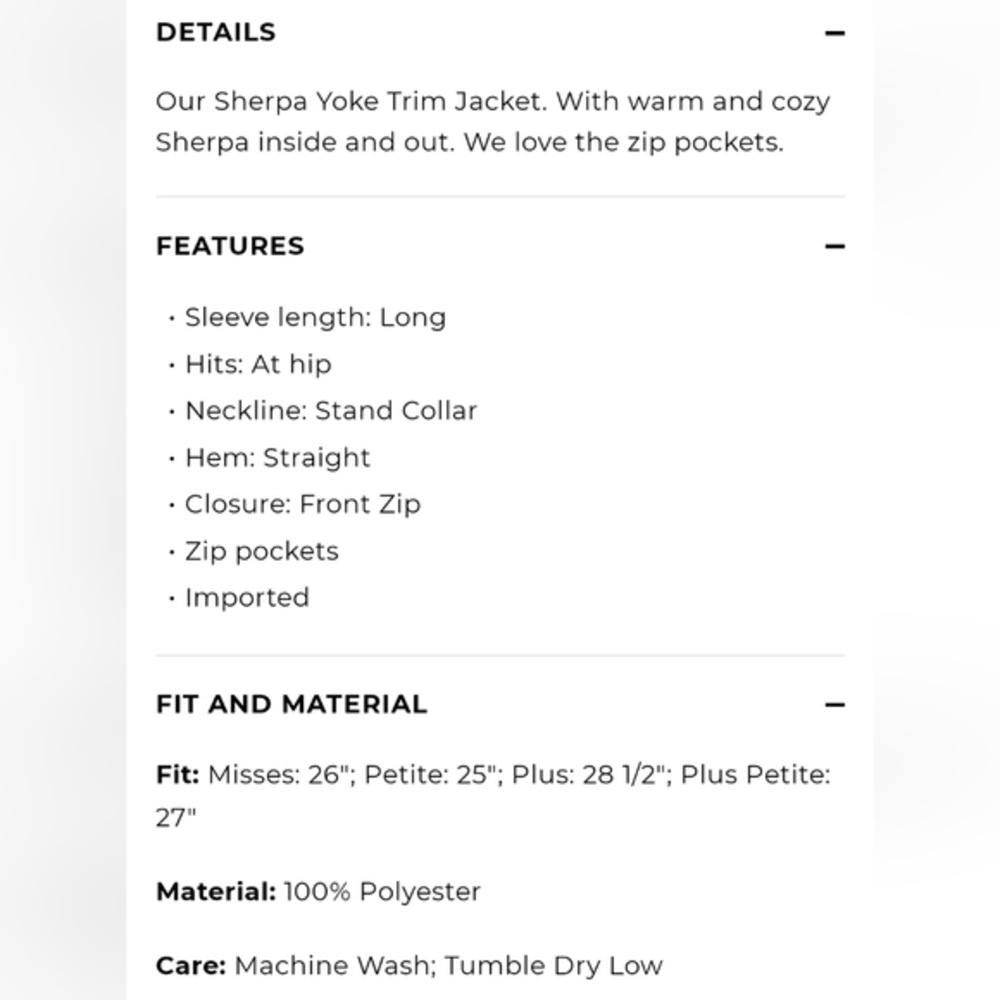Click the bold Material: label
Viewport: 1000px width, 1000px height.
tap(216, 892)
